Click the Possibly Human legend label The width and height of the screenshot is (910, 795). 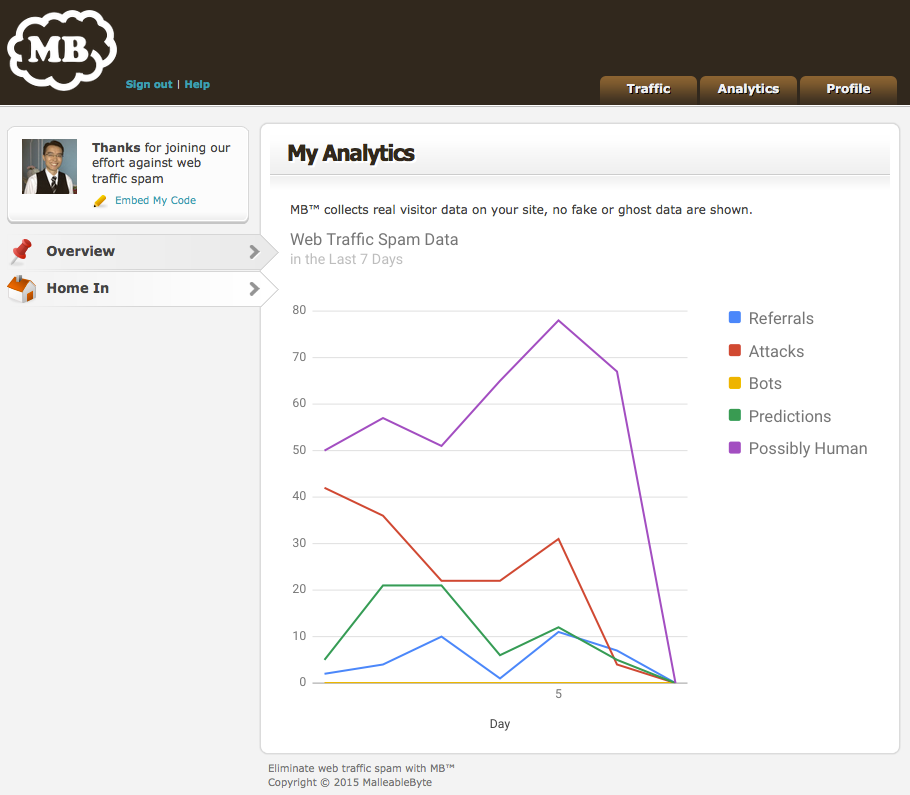808,449
